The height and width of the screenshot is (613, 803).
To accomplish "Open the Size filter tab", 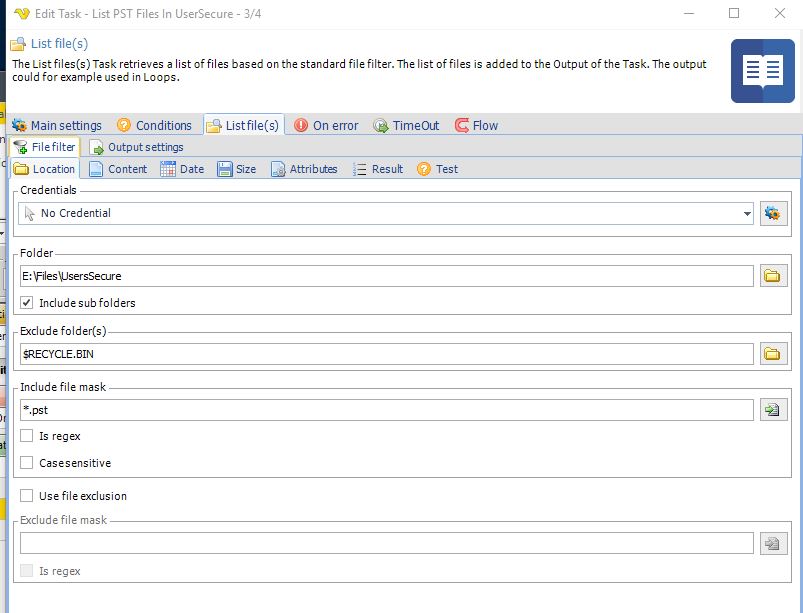I will pos(237,169).
